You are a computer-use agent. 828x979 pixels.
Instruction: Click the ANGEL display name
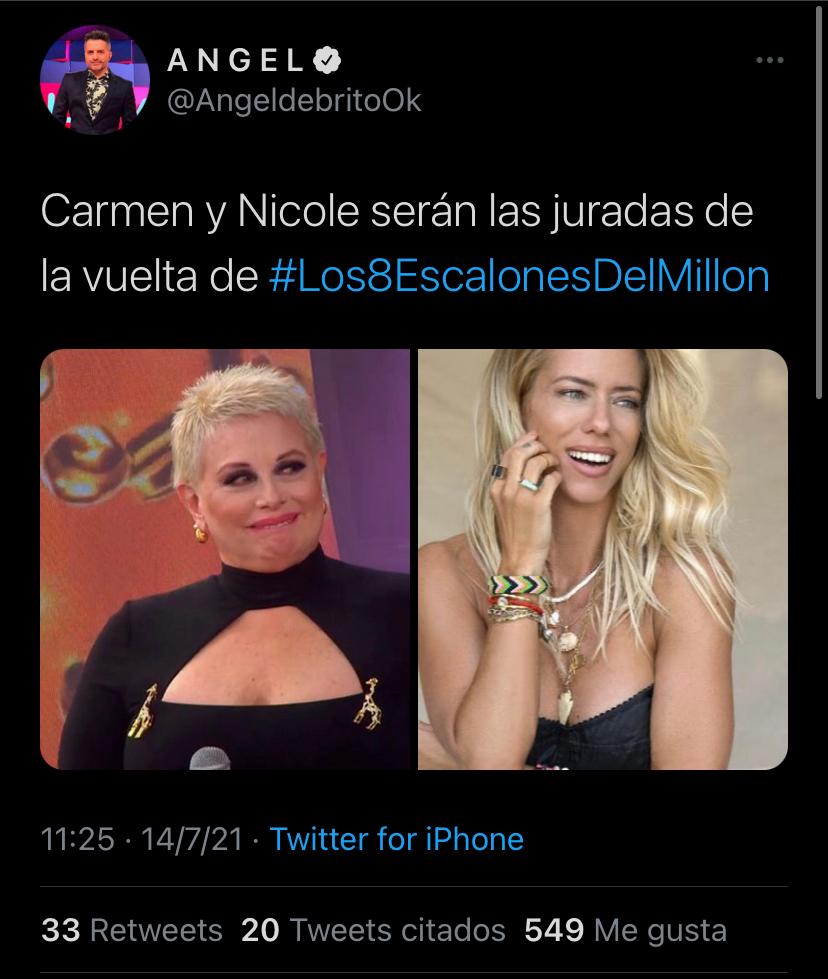[235, 61]
